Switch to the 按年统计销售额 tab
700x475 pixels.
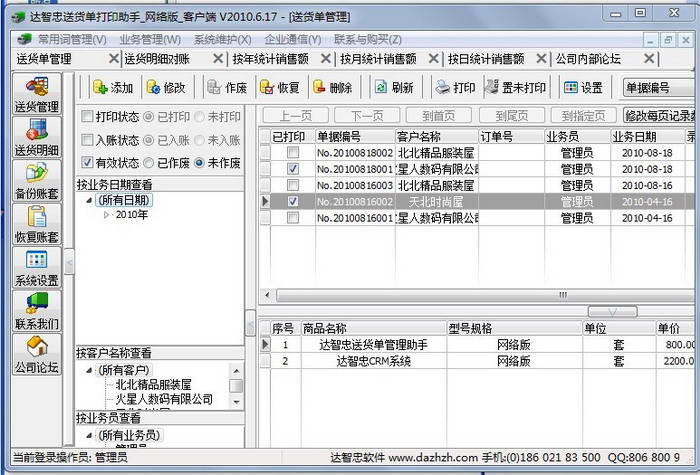pos(271,59)
